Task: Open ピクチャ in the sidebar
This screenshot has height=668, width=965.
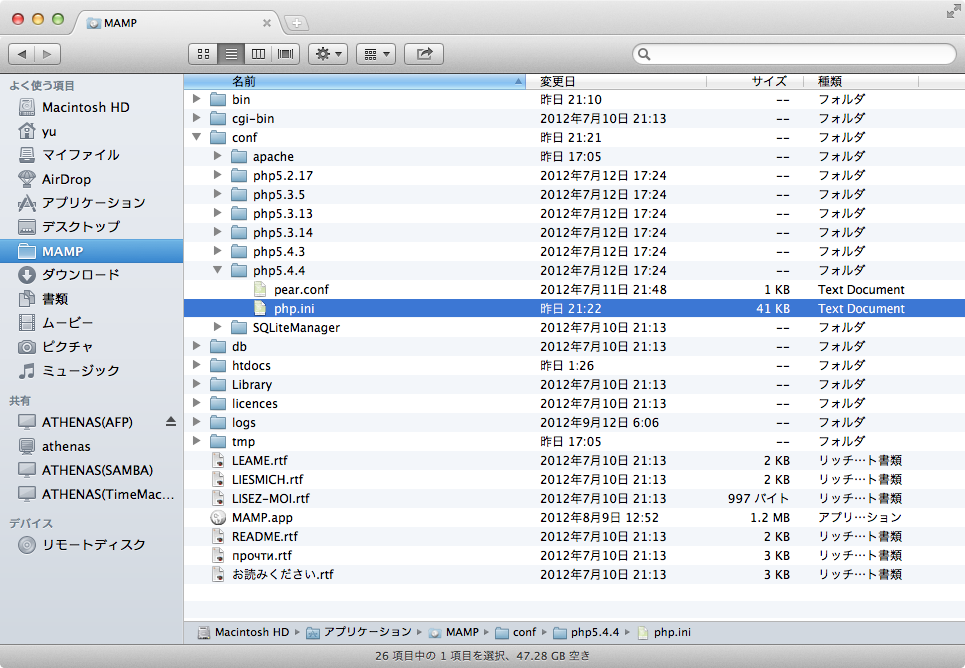Action: click(92, 347)
